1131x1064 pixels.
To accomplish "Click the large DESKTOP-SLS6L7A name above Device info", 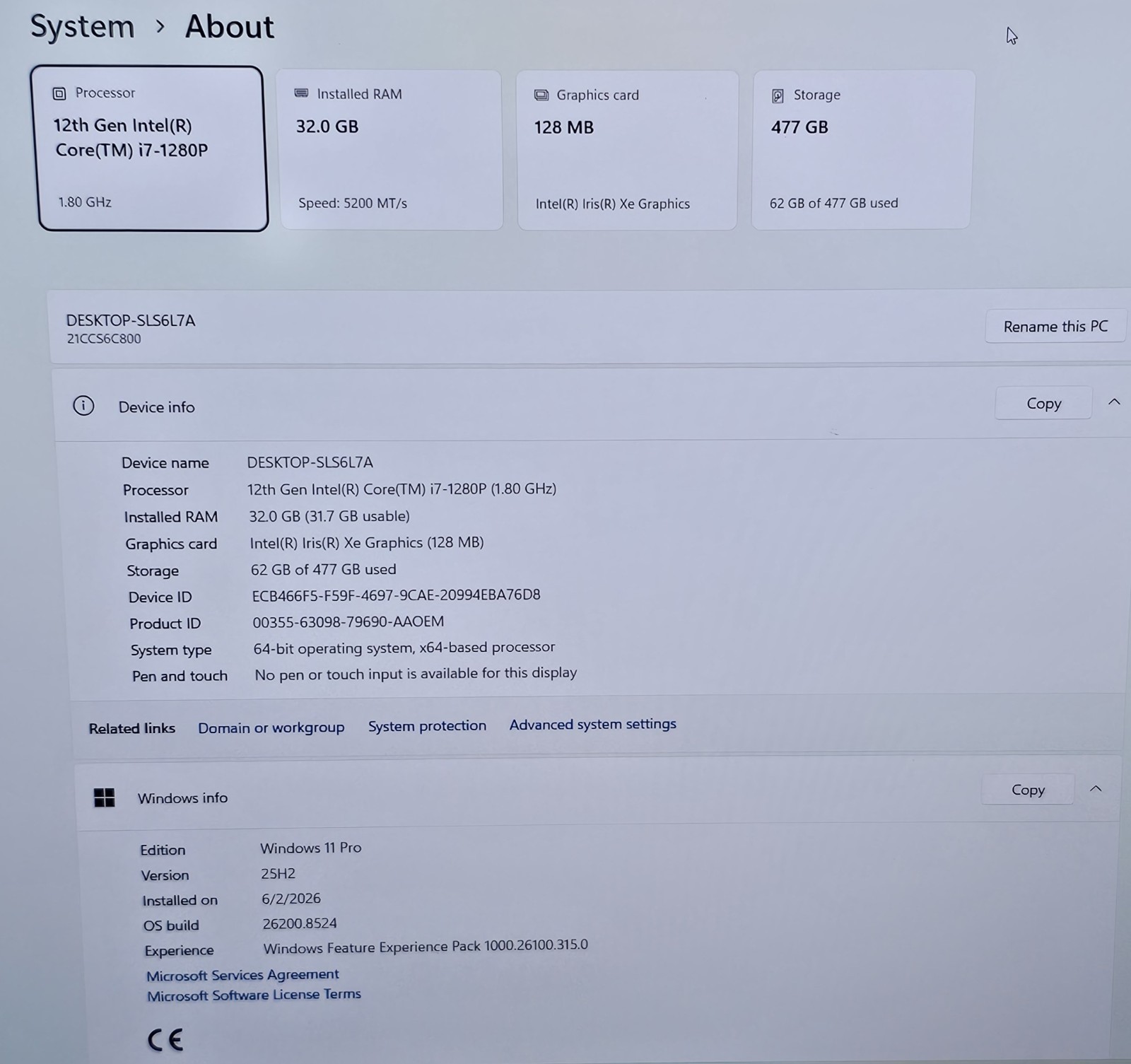I will 131,320.
